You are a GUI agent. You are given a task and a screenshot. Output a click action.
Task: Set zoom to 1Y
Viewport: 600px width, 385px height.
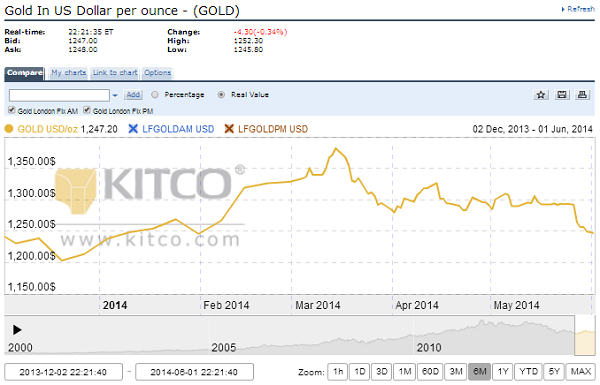click(502, 372)
